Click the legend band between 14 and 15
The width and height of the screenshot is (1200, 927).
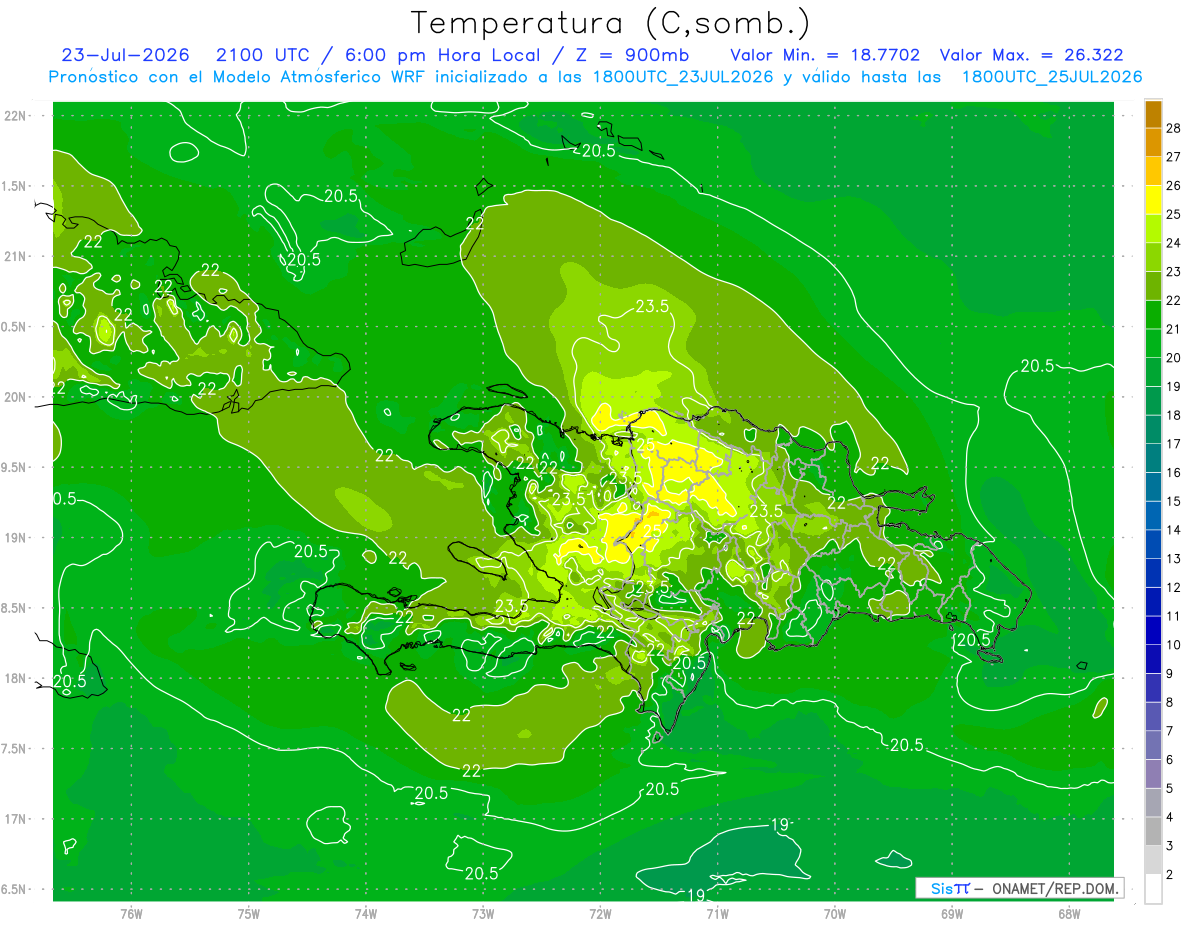tap(1153, 516)
